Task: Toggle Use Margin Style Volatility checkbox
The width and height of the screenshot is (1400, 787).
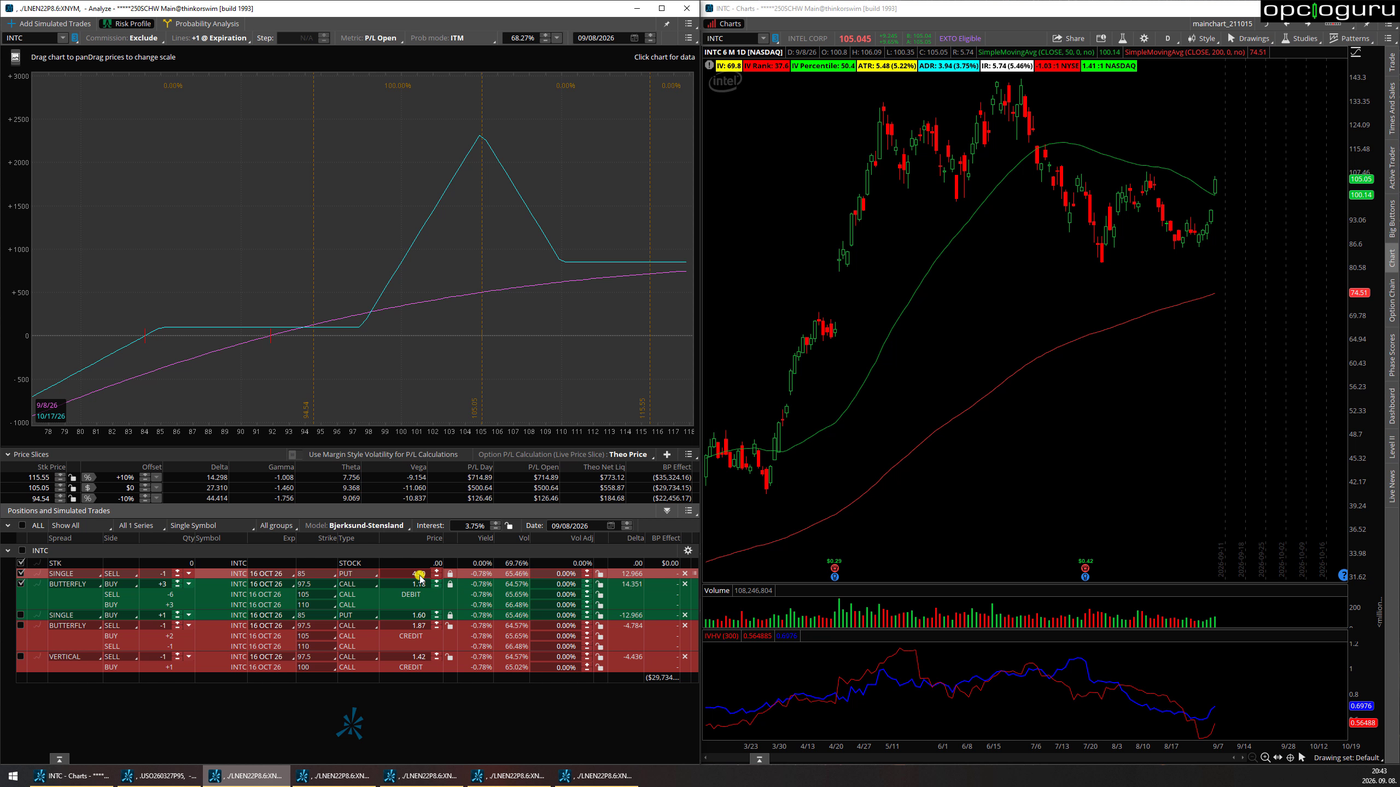Action: (x=292, y=454)
